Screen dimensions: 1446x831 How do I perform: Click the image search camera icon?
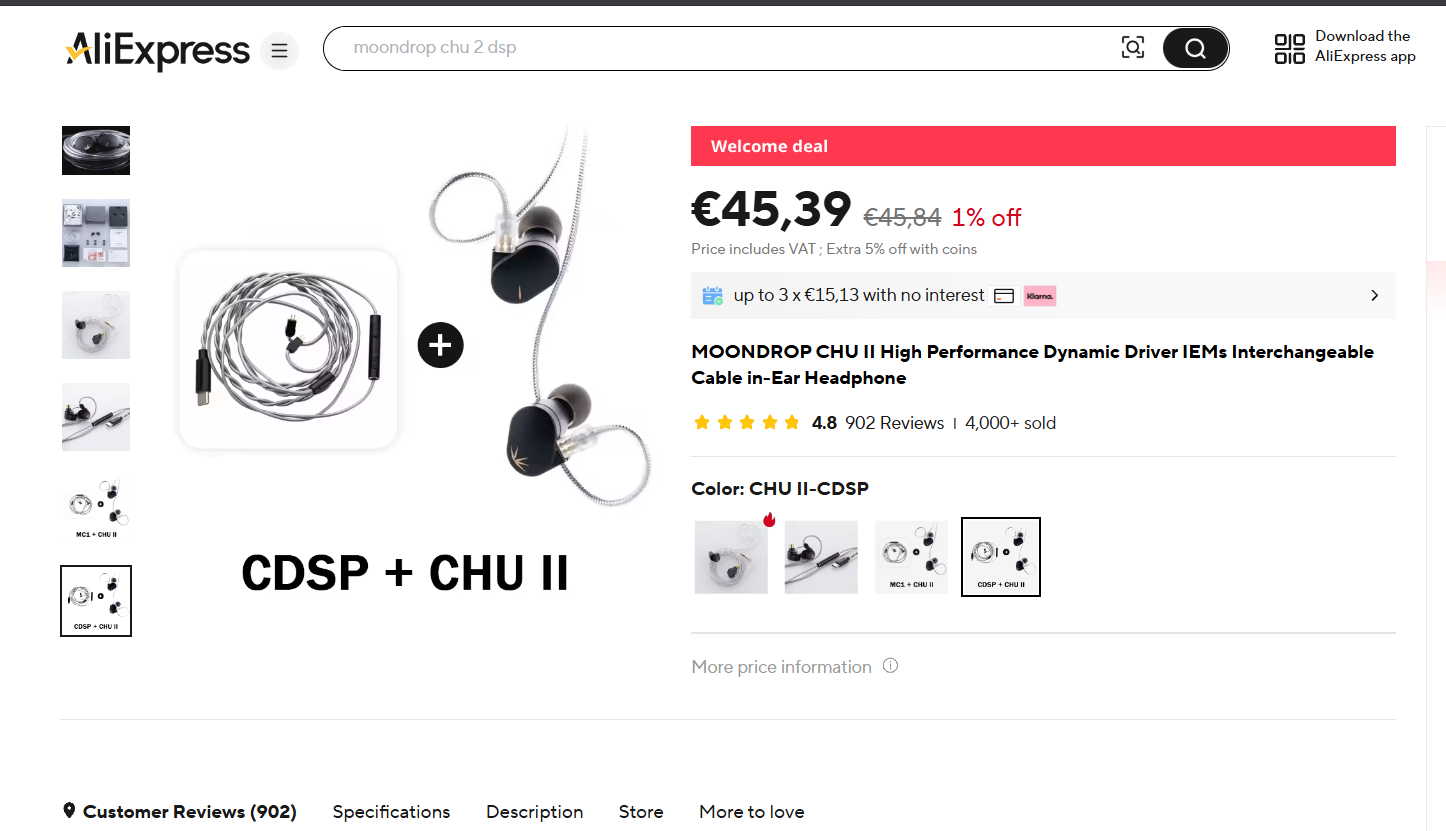(1132, 48)
